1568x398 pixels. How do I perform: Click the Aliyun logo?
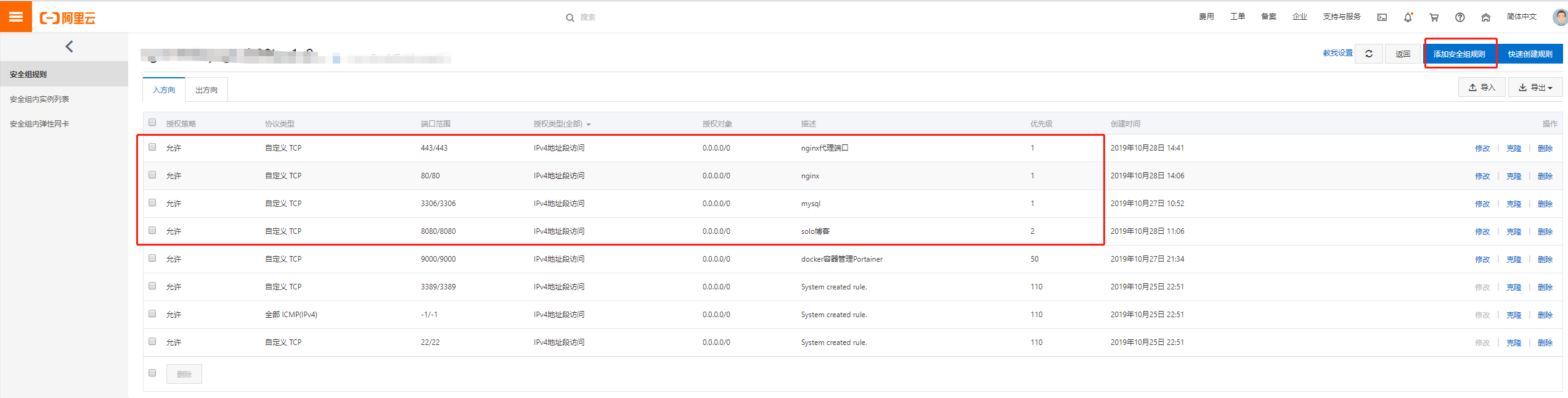68,18
